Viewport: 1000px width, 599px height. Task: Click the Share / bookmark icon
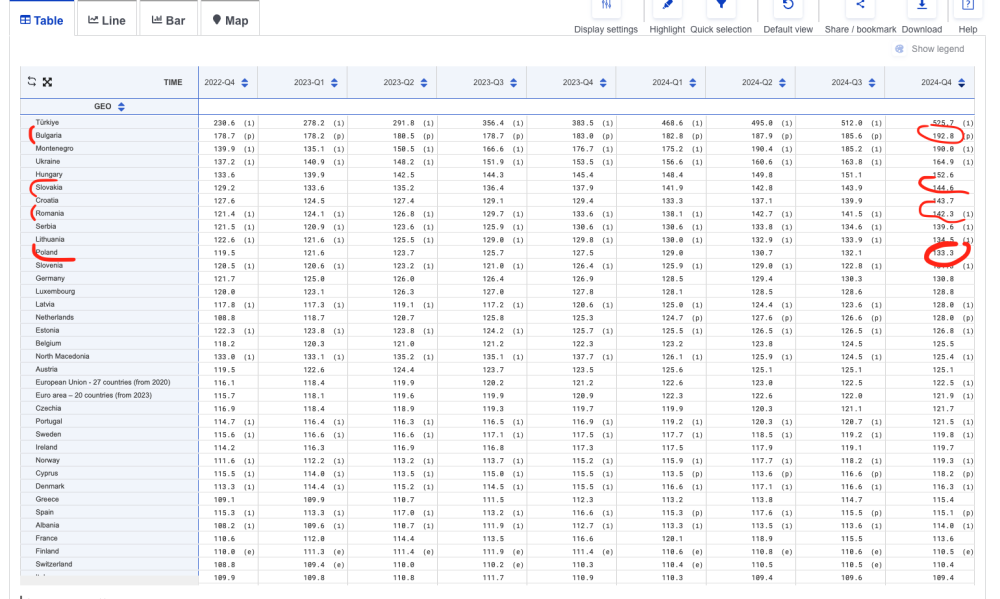pos(860,7)
